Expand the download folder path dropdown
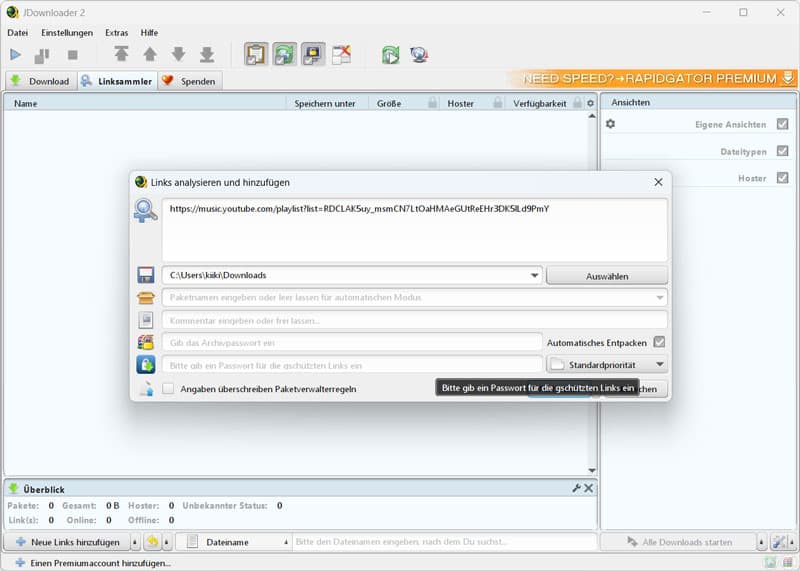800x571 pixels. click(534, 276)
